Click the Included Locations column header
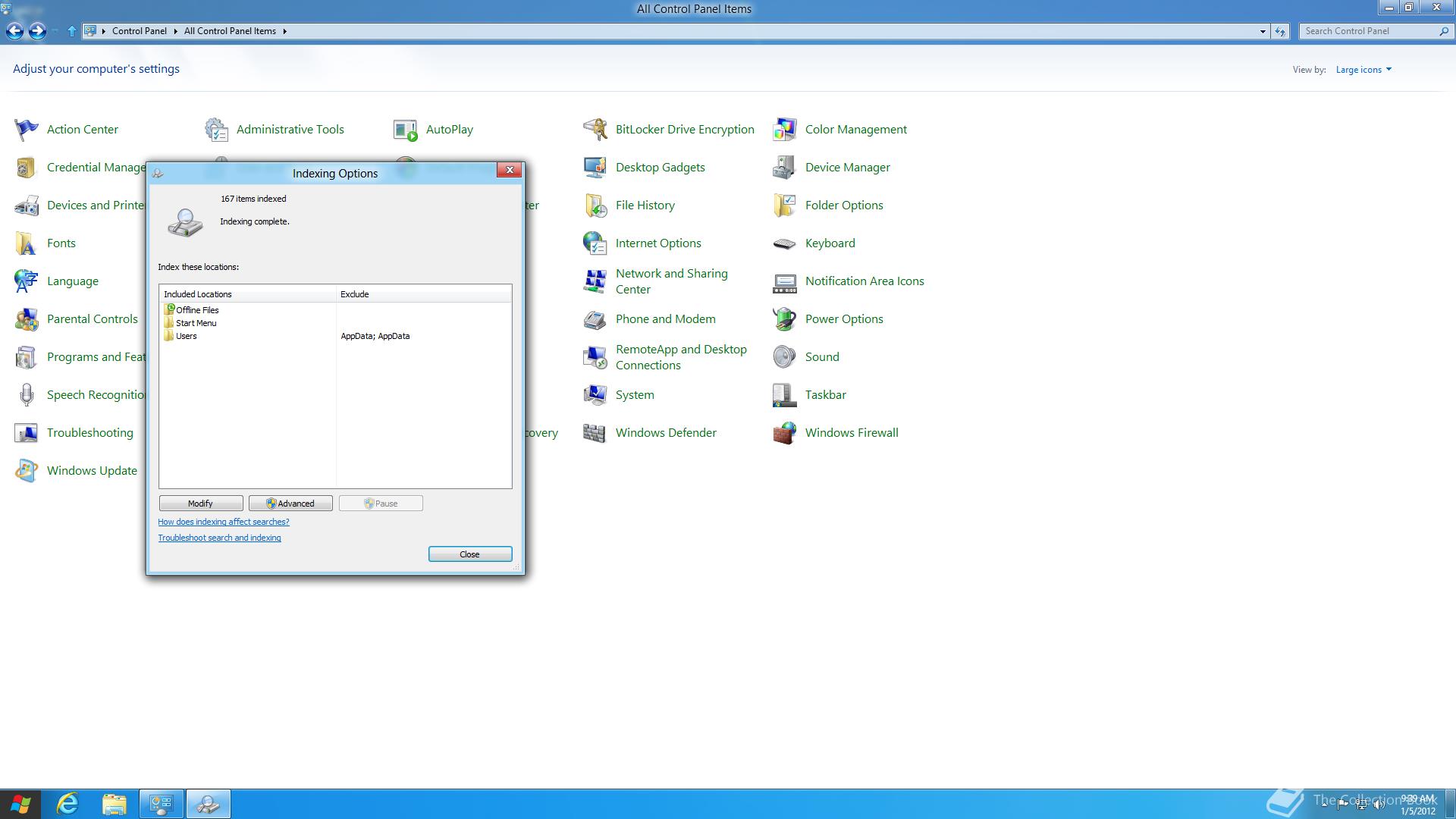1456x819 pixels. [x=248, y=294]
